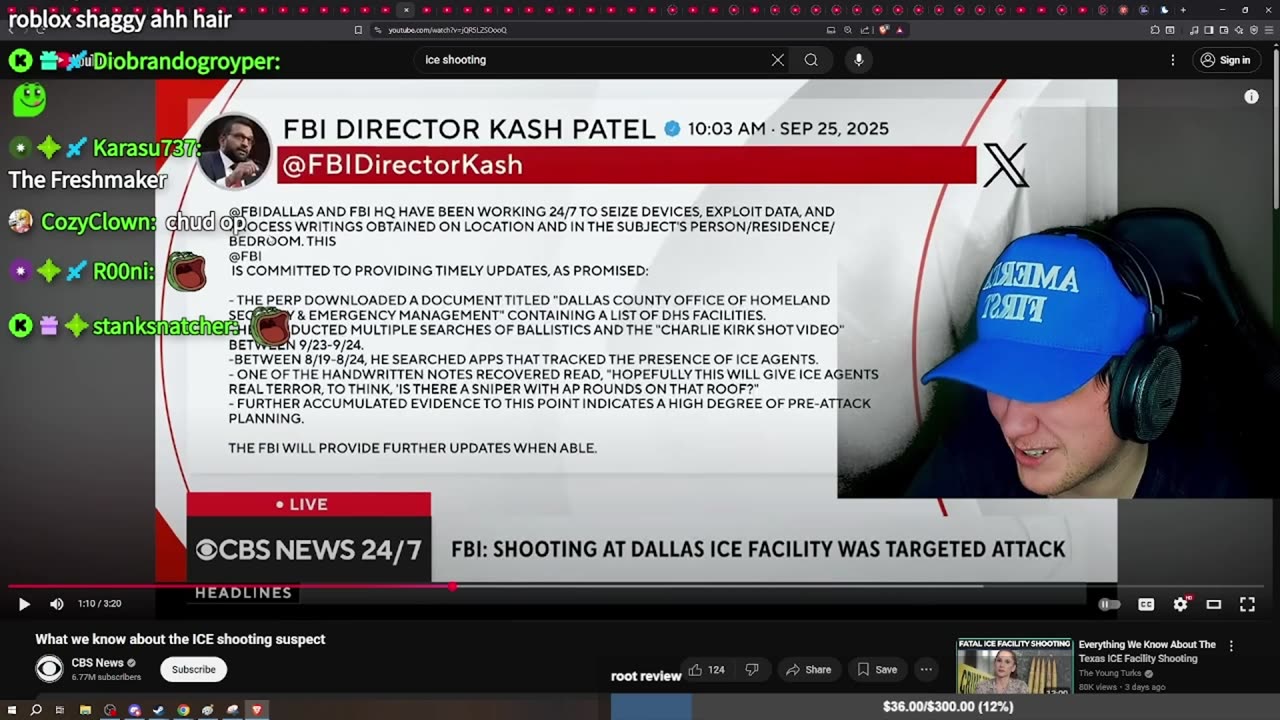Dislike the video with thumbs down
The image size is (1280, 720).
[752, 670]
